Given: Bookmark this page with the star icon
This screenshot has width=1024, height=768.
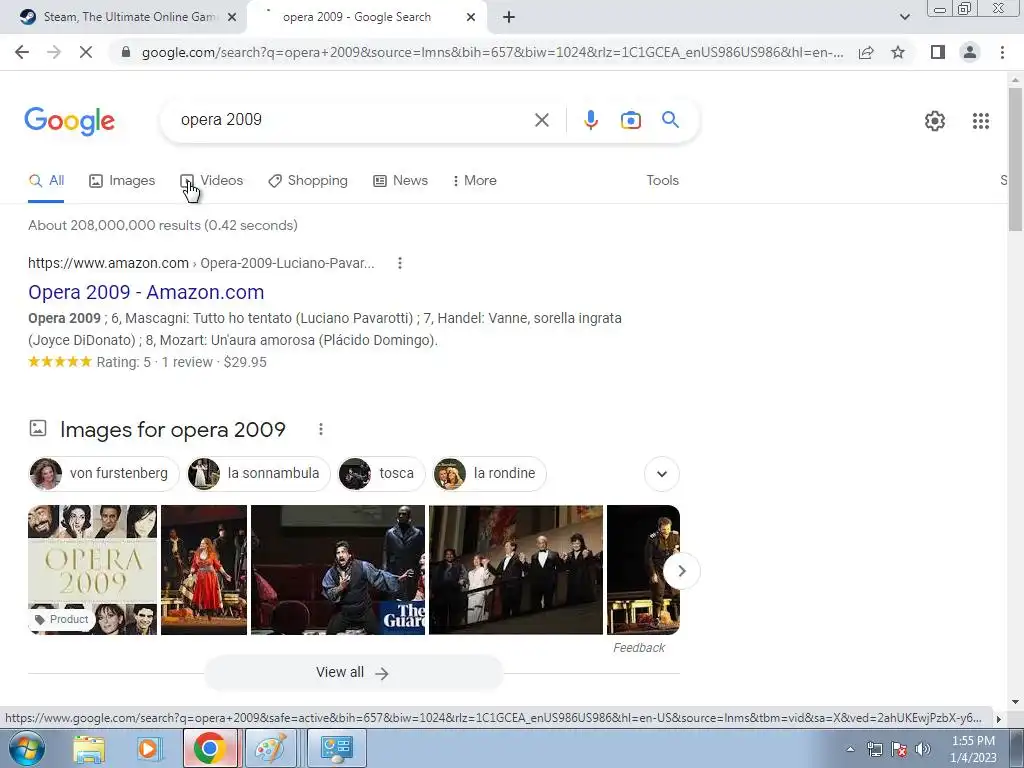Looking at the screenshot, I should coord(898,52).
